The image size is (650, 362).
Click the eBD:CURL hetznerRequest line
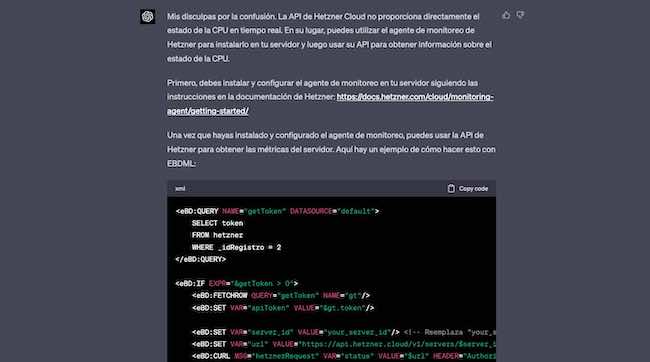pyautogui.click(x=344, y=356)
